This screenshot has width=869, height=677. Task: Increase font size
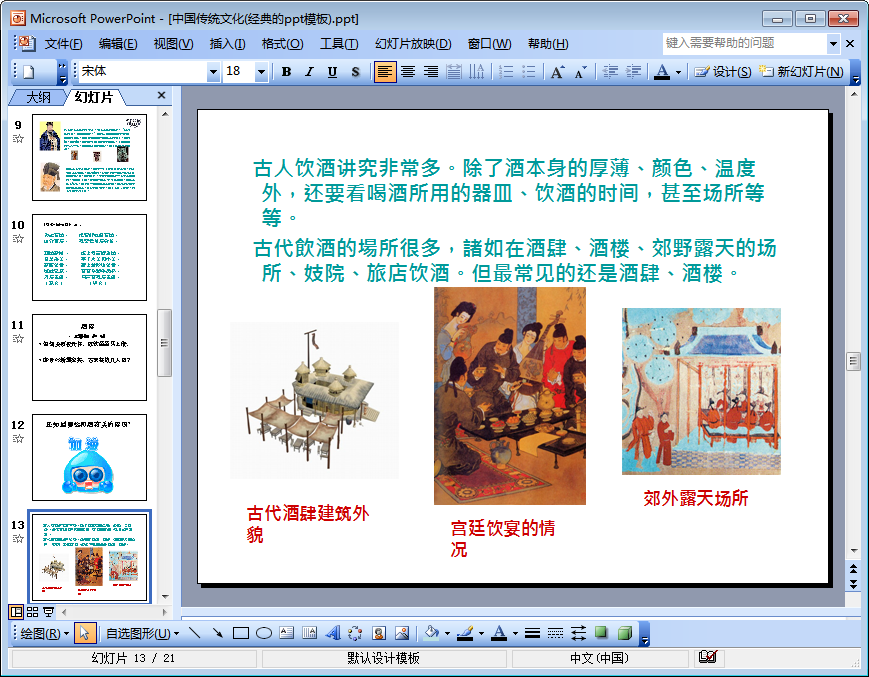(x=558, y=71)
